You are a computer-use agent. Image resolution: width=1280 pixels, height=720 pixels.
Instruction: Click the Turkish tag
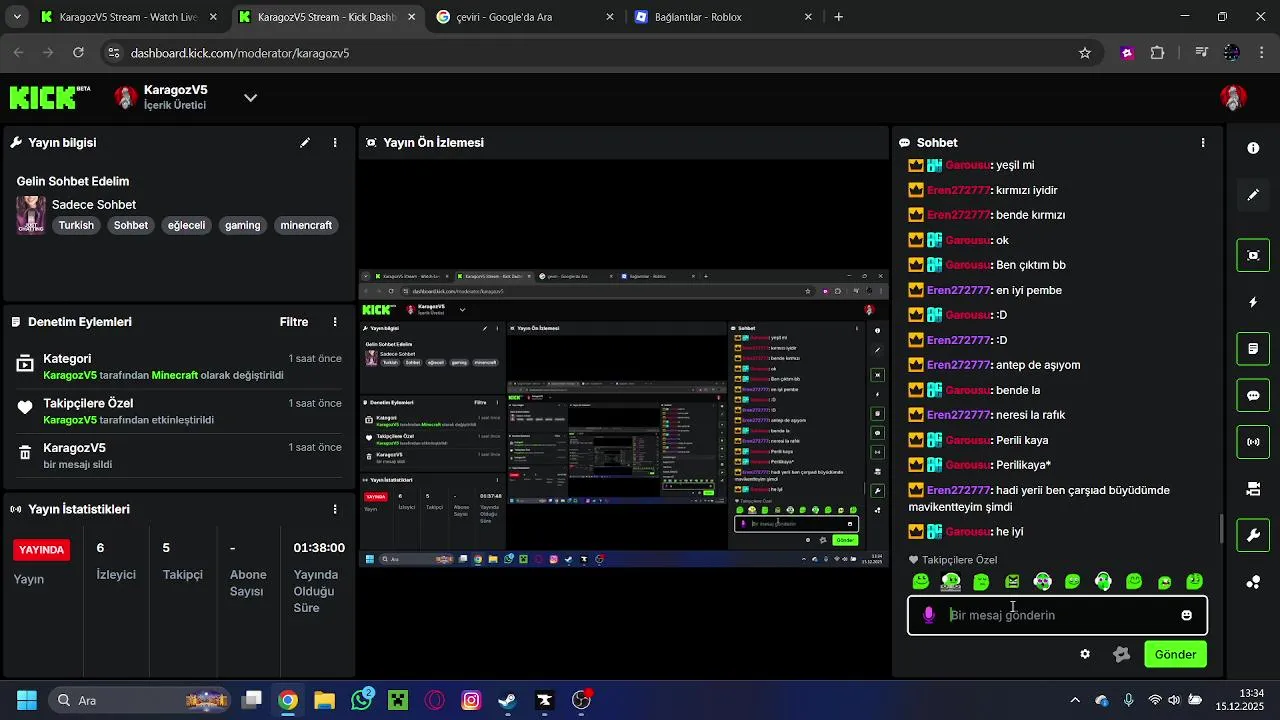point(76,226)
